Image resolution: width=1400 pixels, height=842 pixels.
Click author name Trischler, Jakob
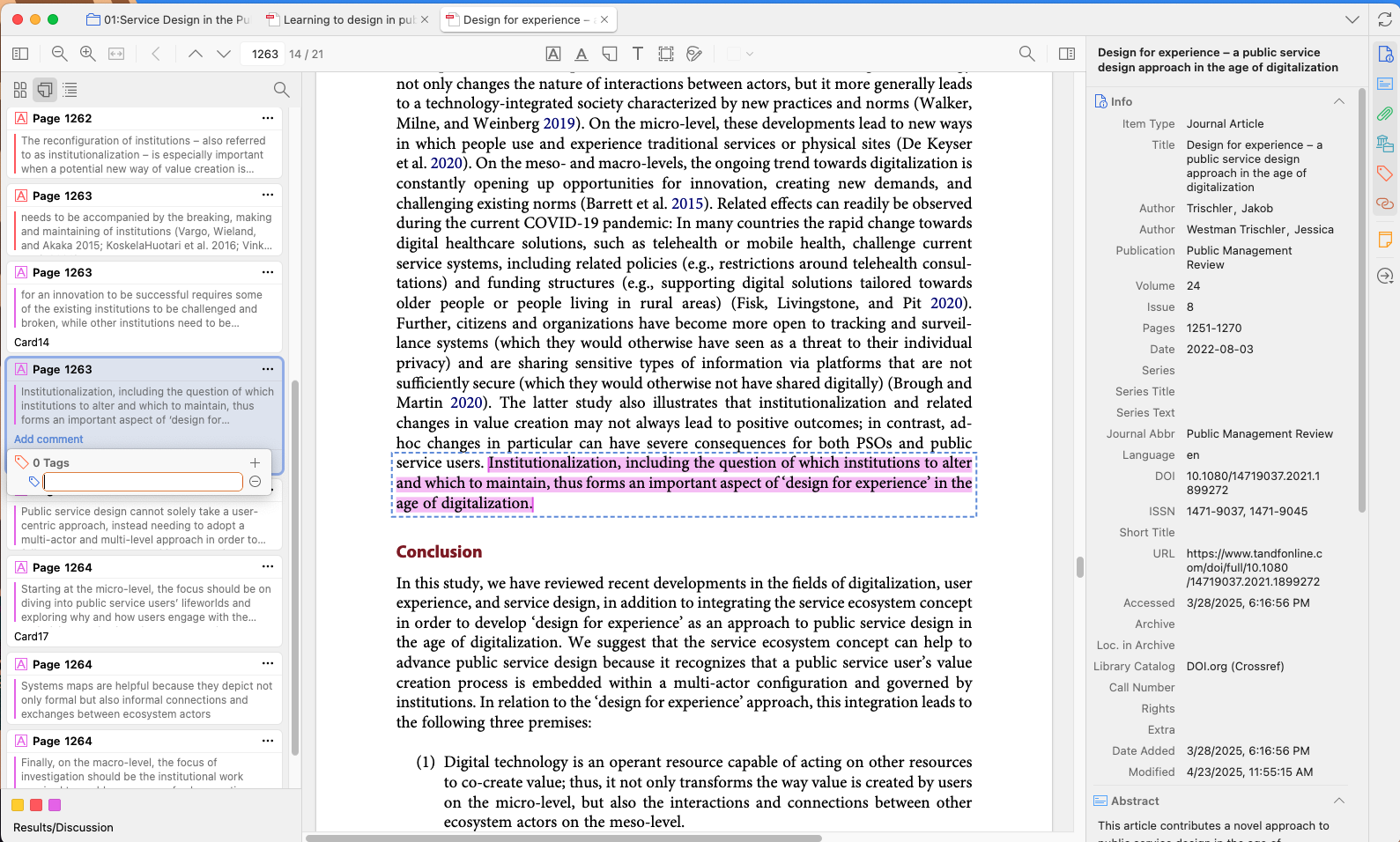pyautogui.click(x=1230, y=208)
